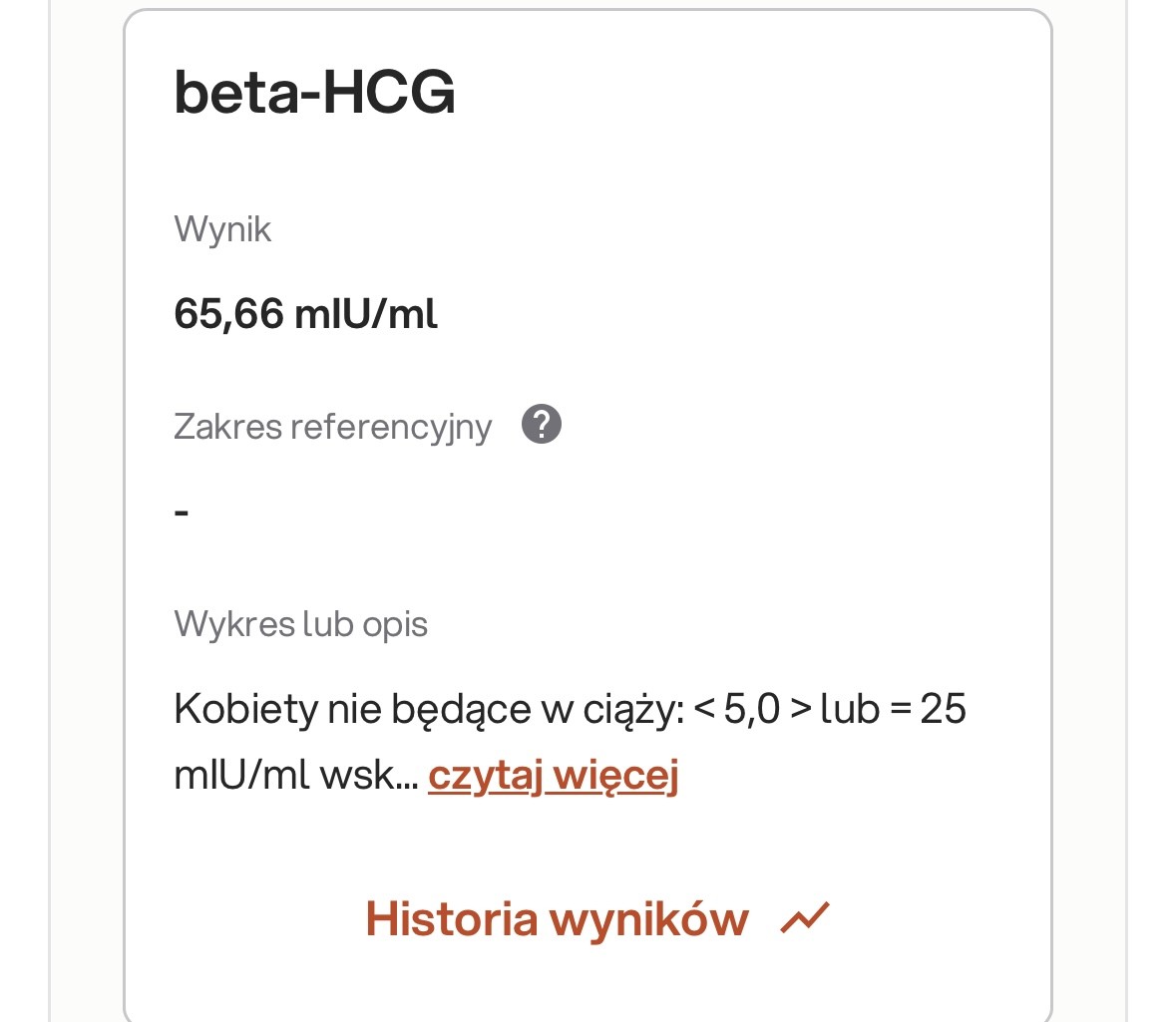Click the dash under Zakres referencyjny
The height and width of the screenshot is (1022, 1176).
(x=182, y=513)
